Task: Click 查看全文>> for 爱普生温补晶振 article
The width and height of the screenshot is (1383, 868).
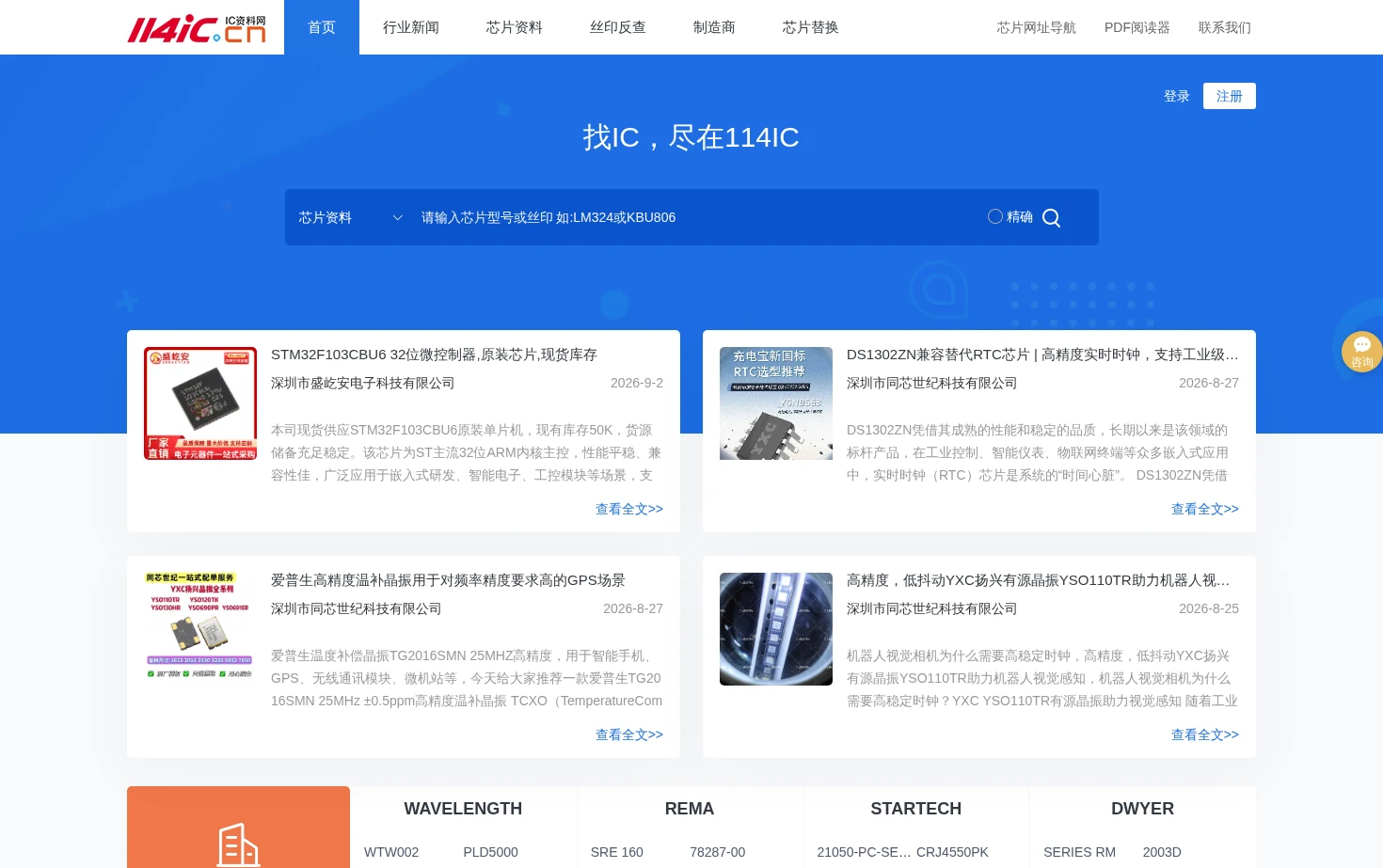Action: coord(629,734)
